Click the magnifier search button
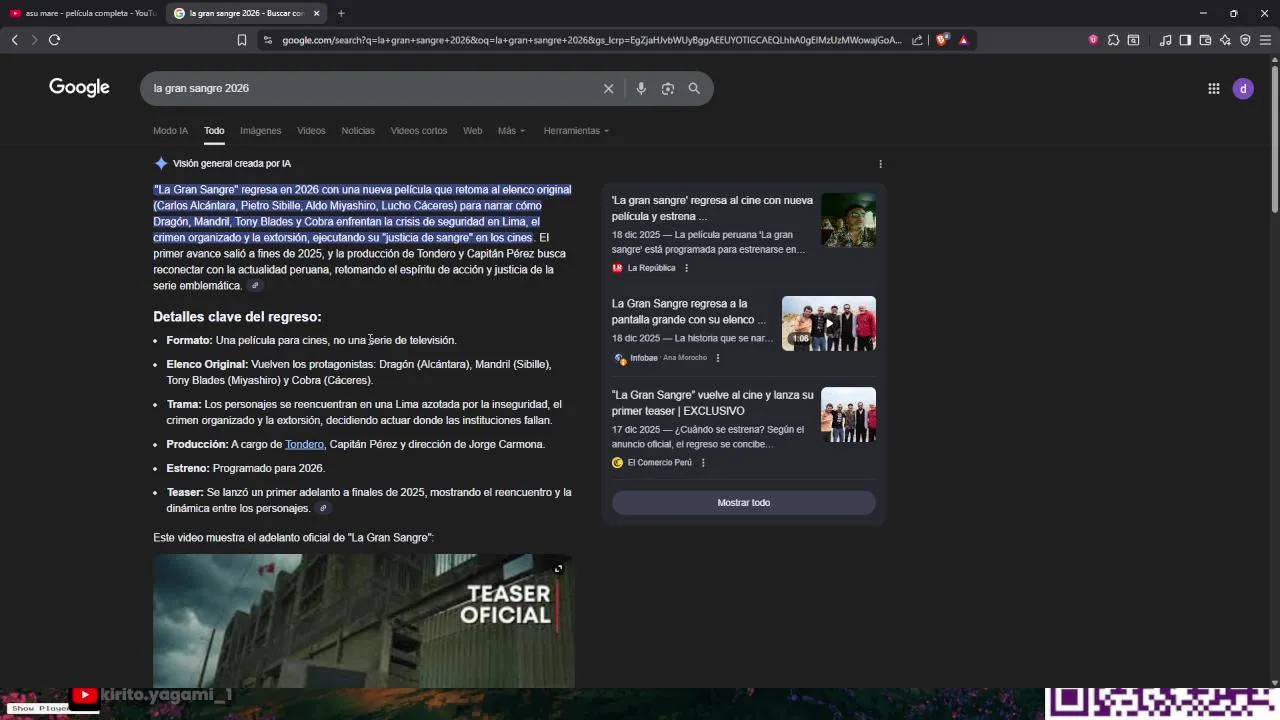 694,88
